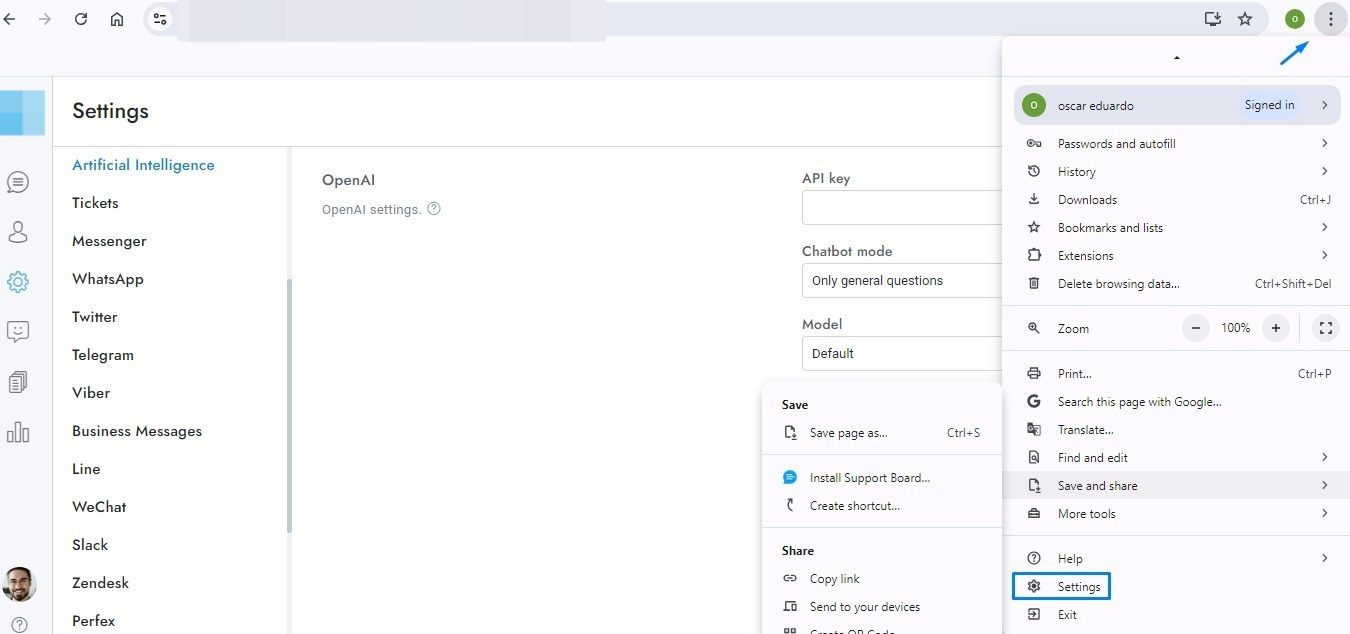Click the OpenAI settings help question icon

click(x=434, y=209)
